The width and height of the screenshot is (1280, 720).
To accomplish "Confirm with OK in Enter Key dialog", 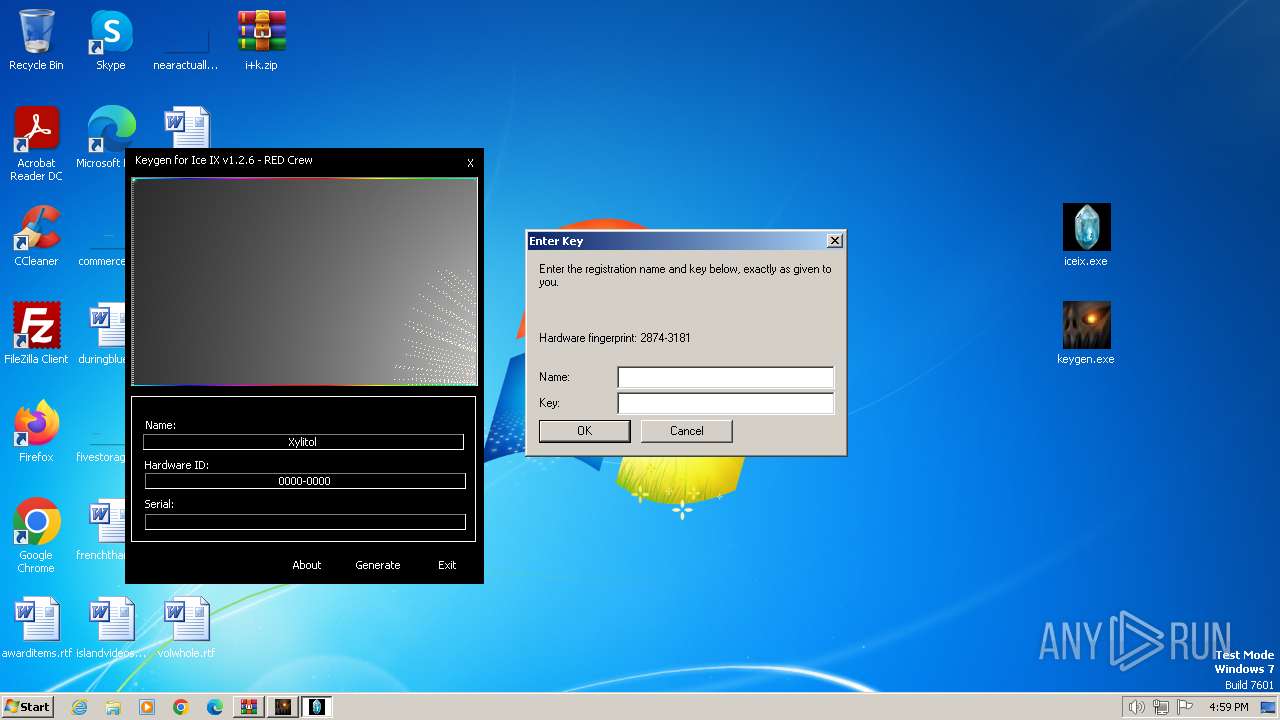I will click(585, 431).
